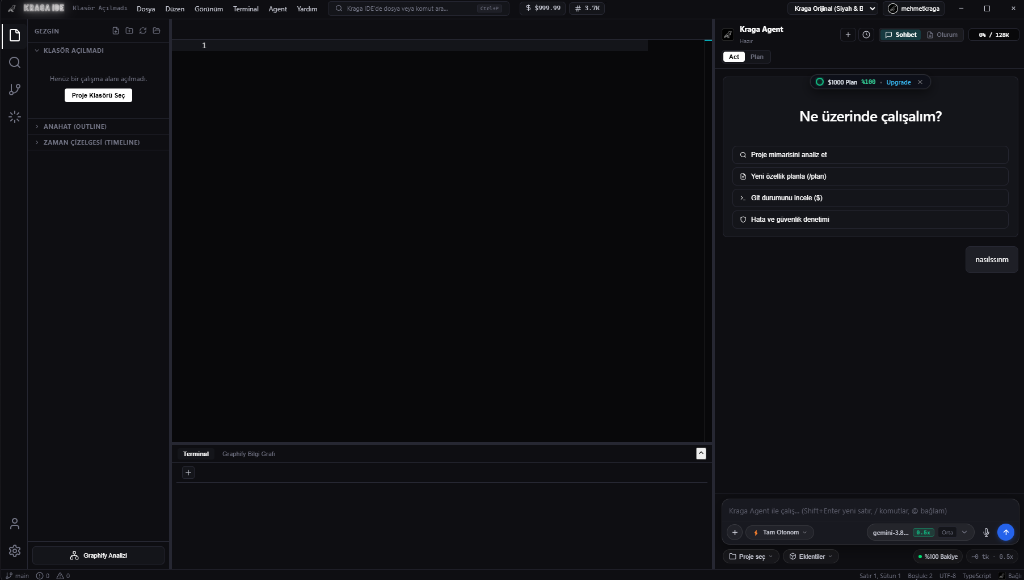Add a new terminal with the plus button
Screen dimensions: 1024x580
tap(188, 472)
